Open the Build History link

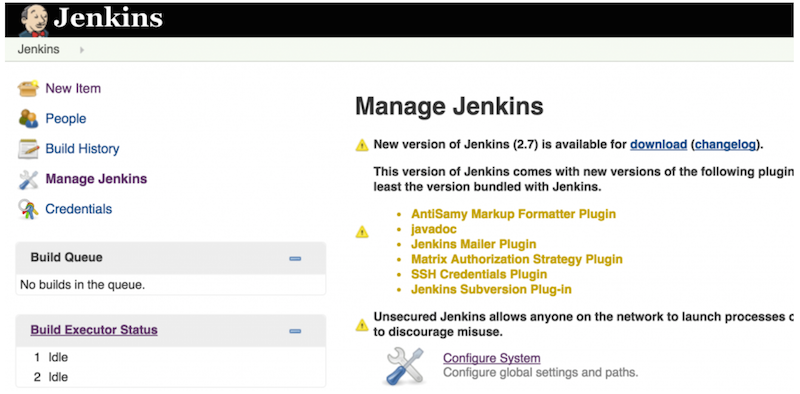[x=82, y=149]
